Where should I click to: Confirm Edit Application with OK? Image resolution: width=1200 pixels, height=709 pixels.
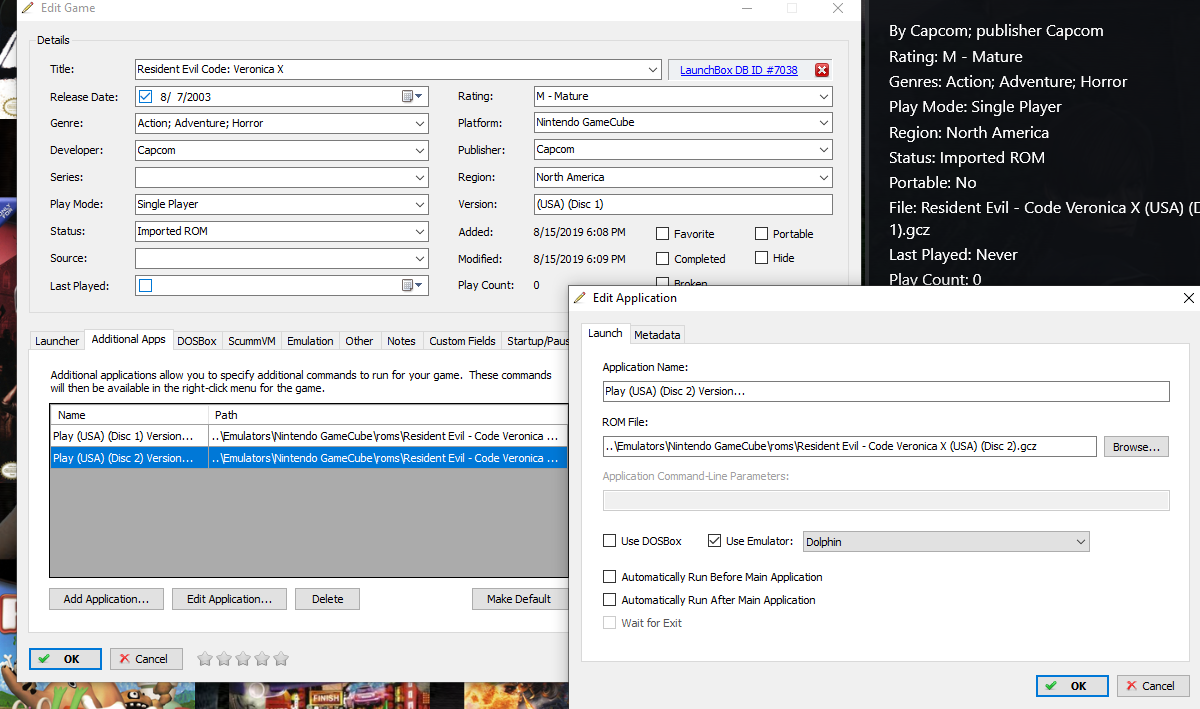pyautogui.click(x=1072, y=686)
